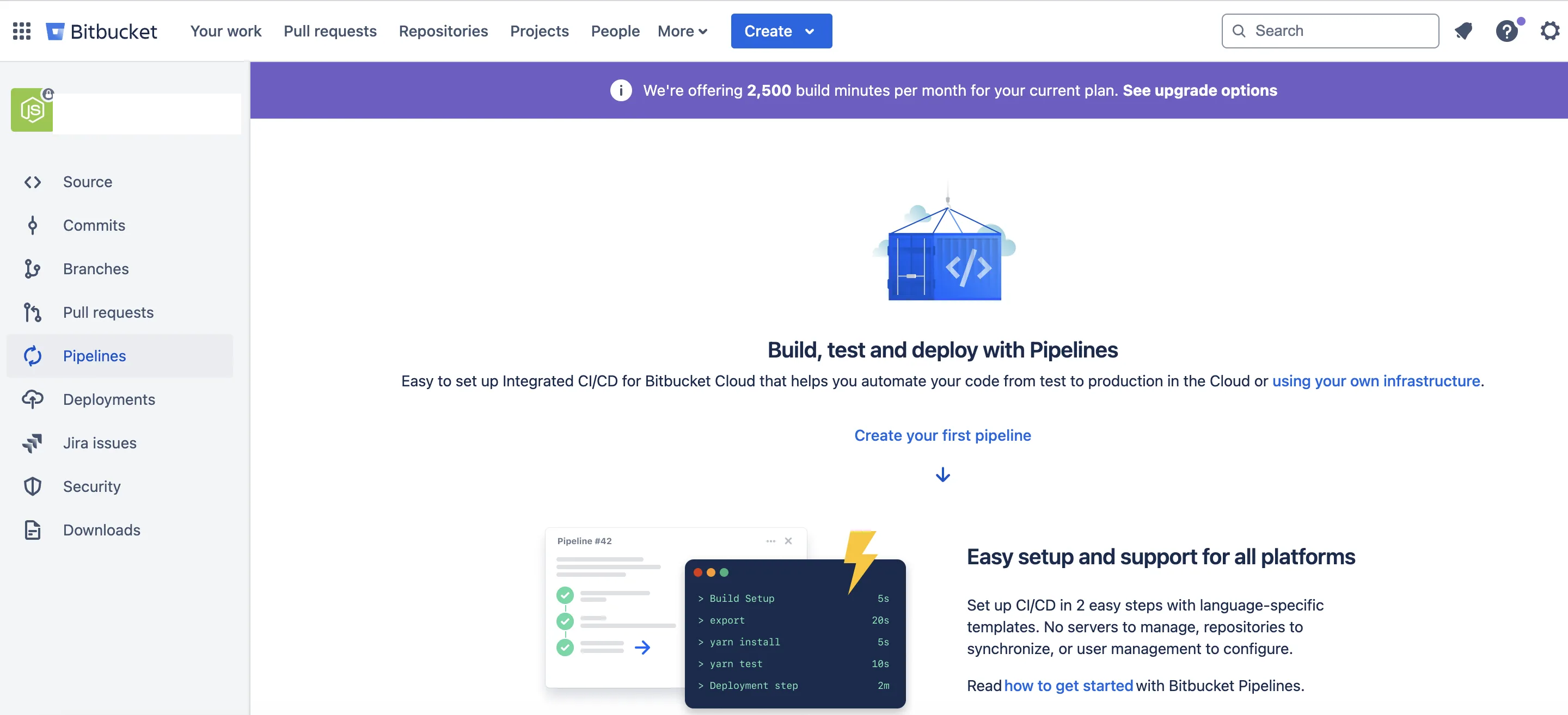The width and height of the screenshot is (1568, 715).
Task: Click the Downloads file icon
Action: pyautogui.click(x=32, y=530)
